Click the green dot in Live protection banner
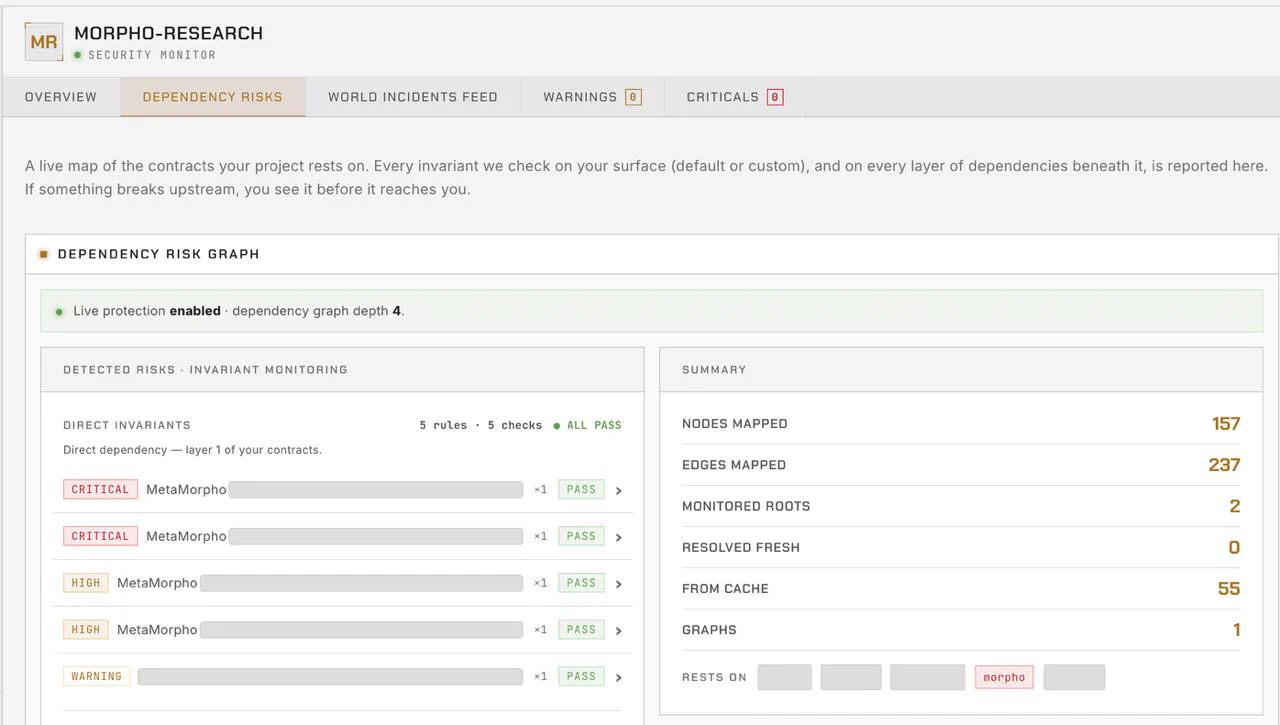The image size is (1280, 725). (60, 311)
